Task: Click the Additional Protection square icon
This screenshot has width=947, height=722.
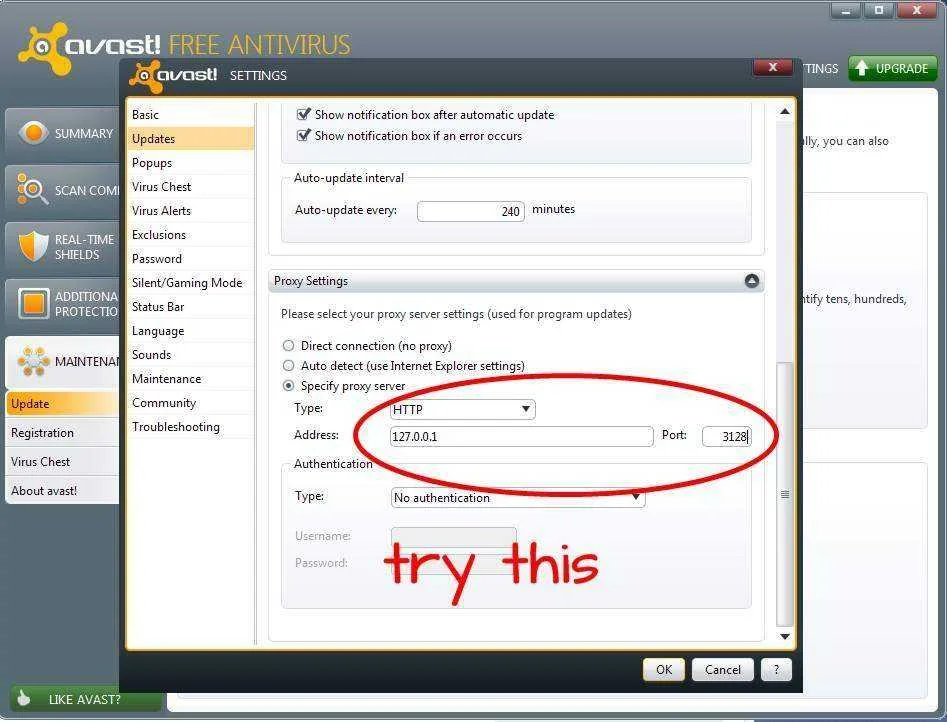Action: coord(33,303)
